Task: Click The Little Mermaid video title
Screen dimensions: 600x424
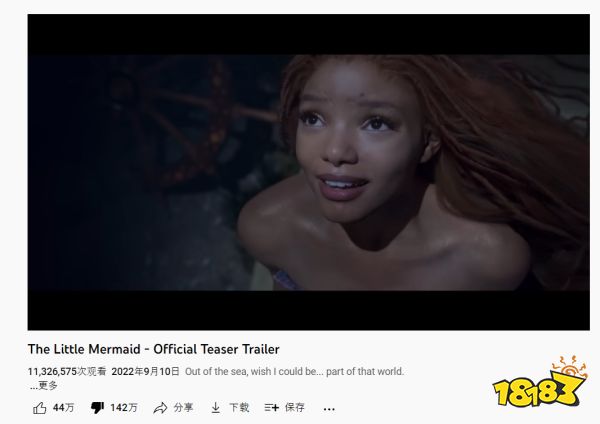Action: (x=153, y=349)
